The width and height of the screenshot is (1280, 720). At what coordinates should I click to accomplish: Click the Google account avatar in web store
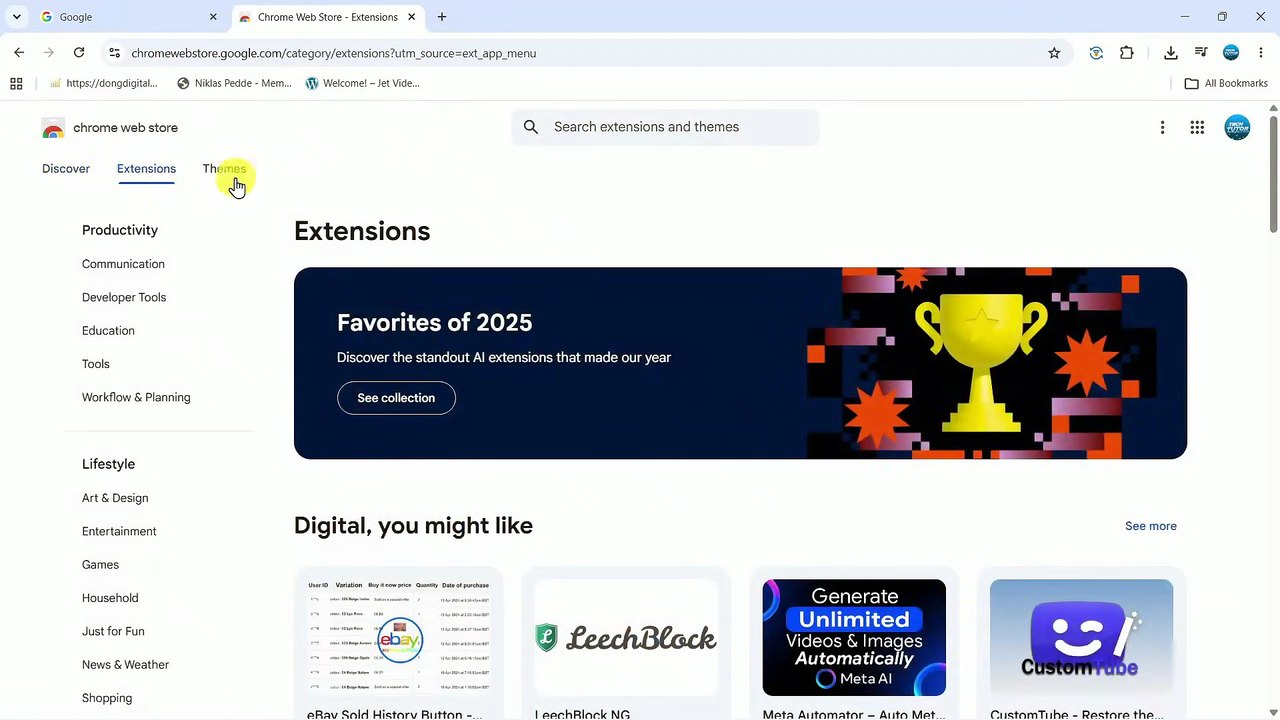point(1237,127)
